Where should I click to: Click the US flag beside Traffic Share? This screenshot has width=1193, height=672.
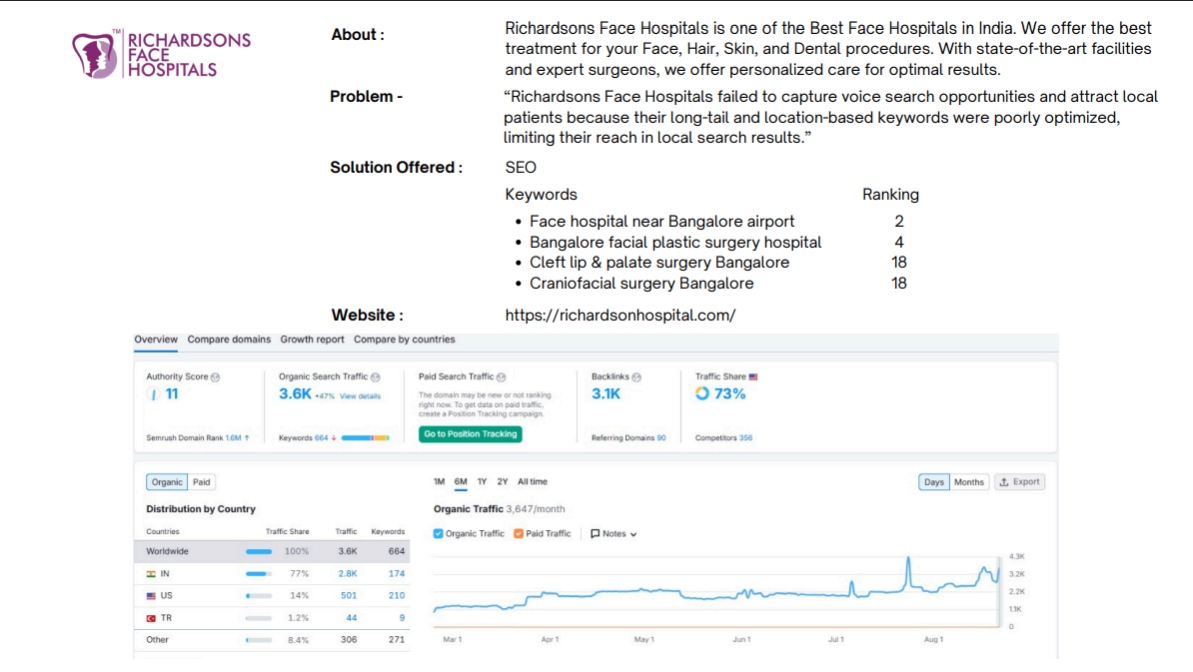(x=753, y=377)
